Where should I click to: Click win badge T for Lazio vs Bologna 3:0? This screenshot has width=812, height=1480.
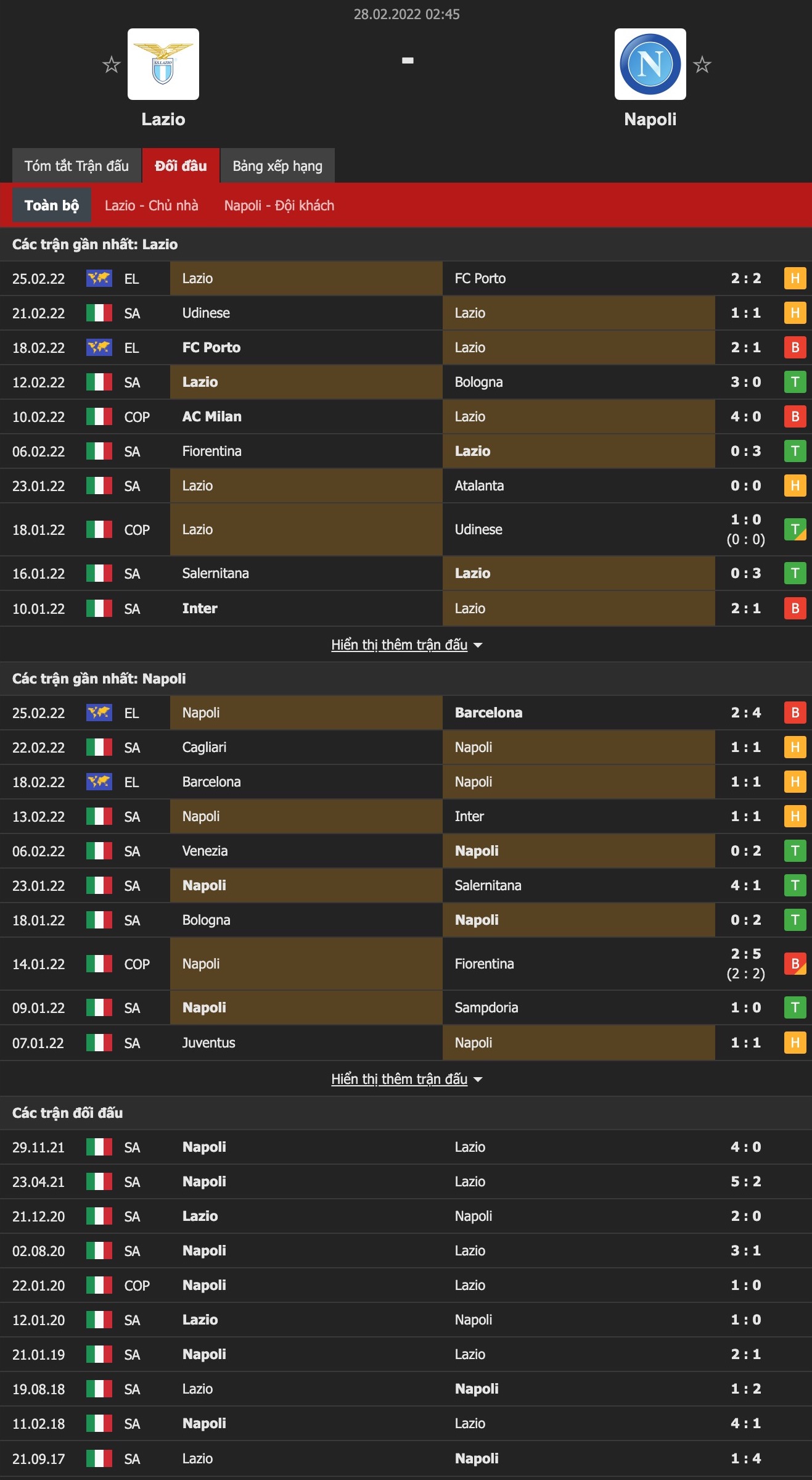tap(795, 382)
